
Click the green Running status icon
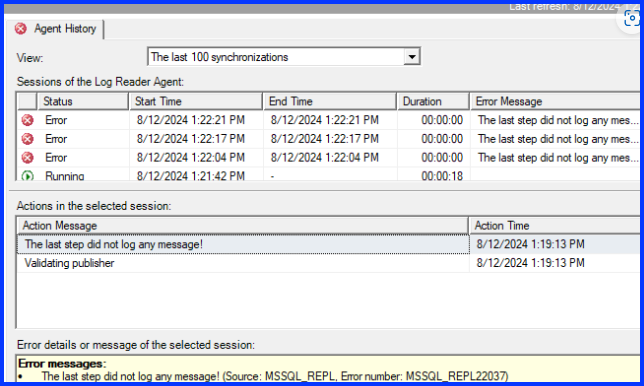tap(28, 176)
